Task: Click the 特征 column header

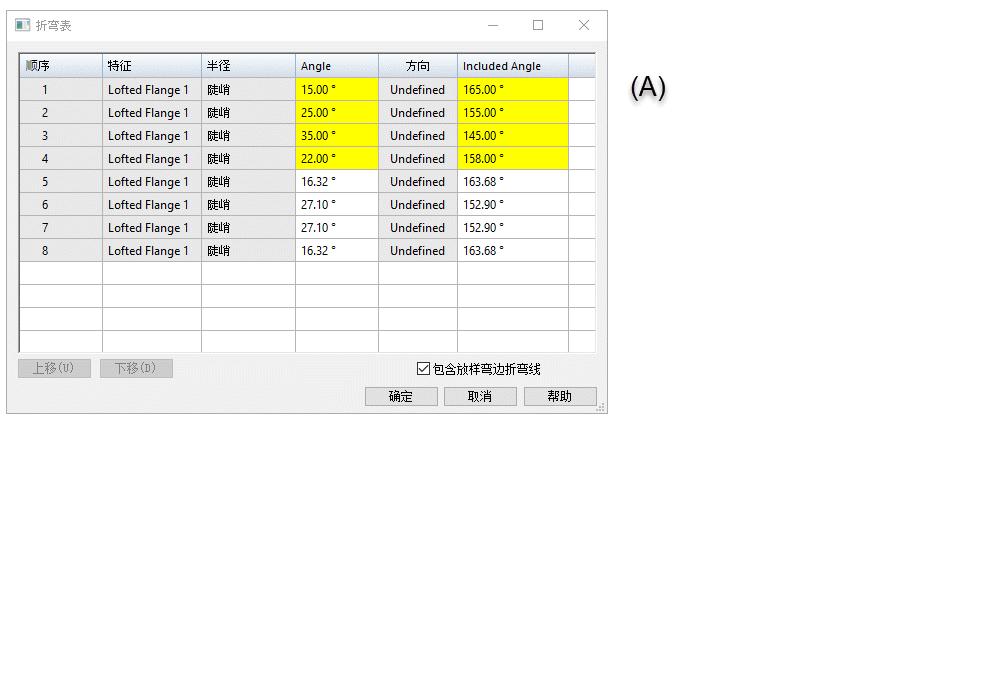Action: [152, 66]
